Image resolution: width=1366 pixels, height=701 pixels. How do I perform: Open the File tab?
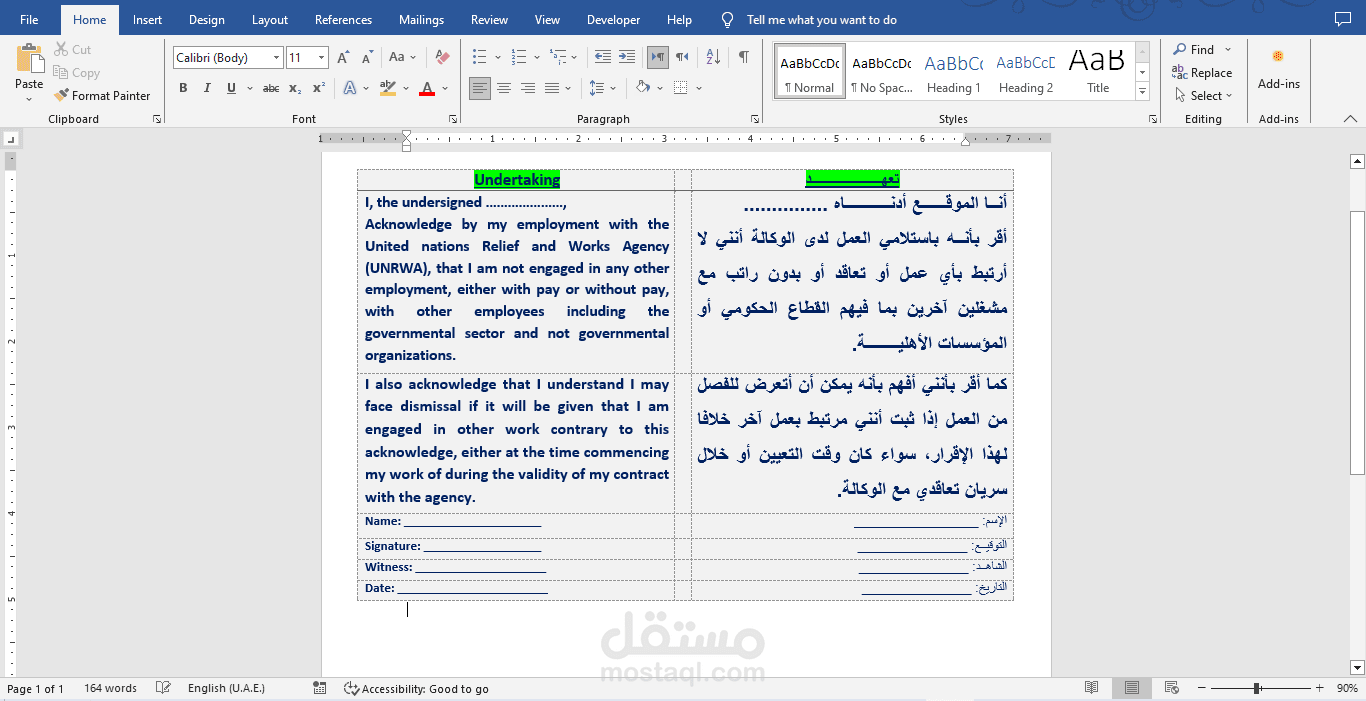pos(29,20)
